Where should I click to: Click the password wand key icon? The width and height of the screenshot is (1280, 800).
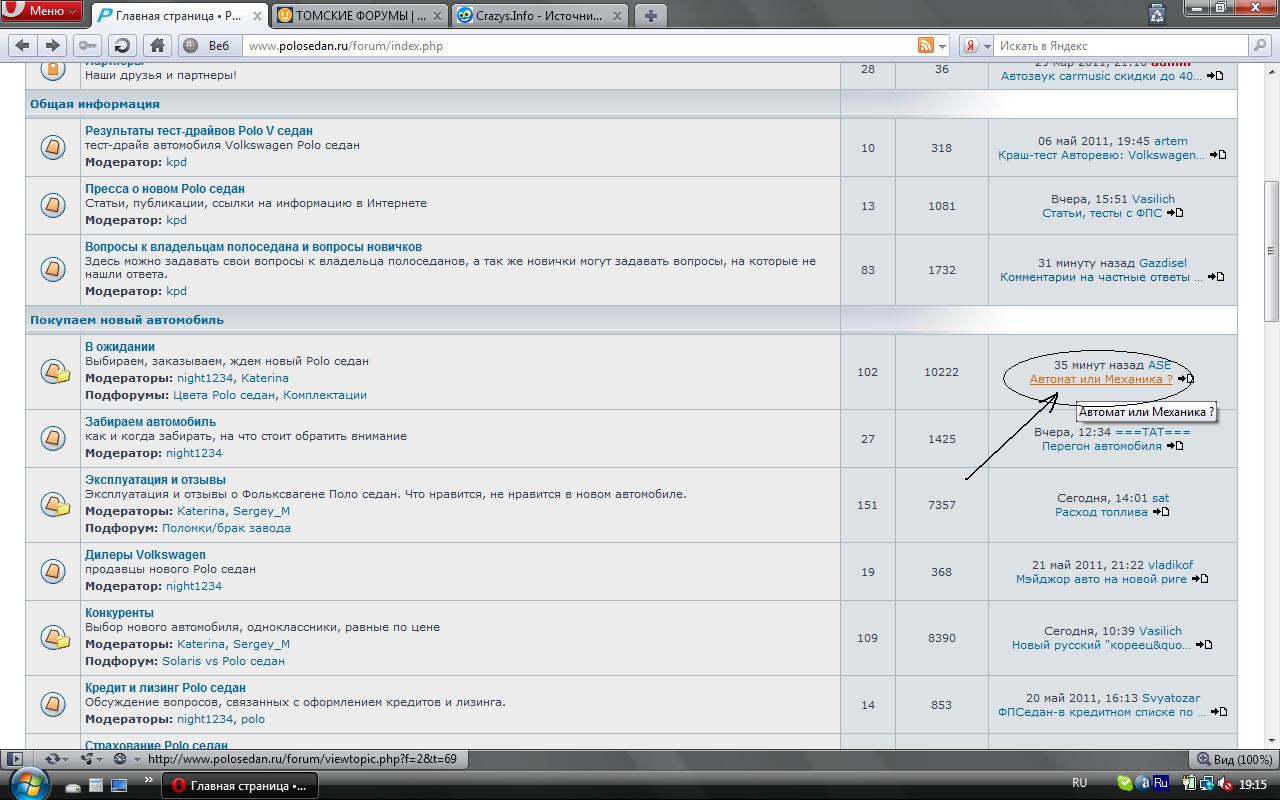[x=88, y=45]
